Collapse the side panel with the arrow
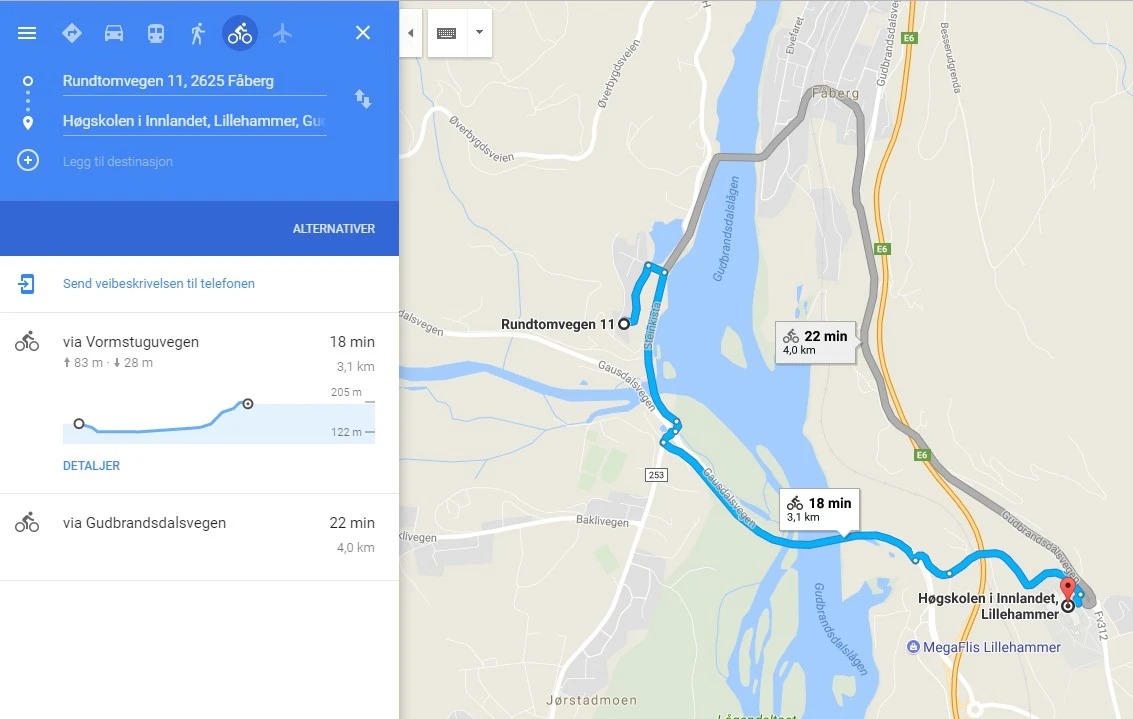The height and width of the screenshot is (719, 1133). tap(410, 33)
